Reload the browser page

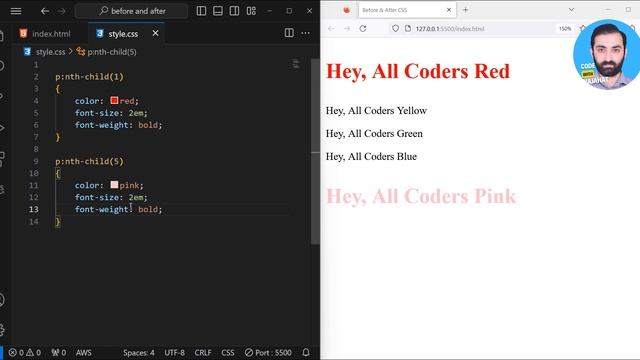click(x=363, y=29)
